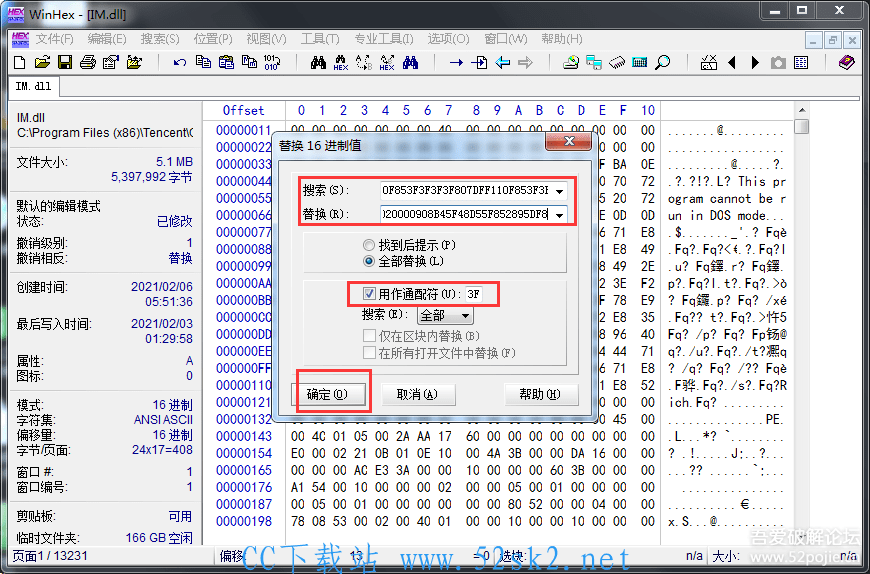Open the 视图(V) menu
The width and height of the screenshot is (870, 574).
[266, 39]
